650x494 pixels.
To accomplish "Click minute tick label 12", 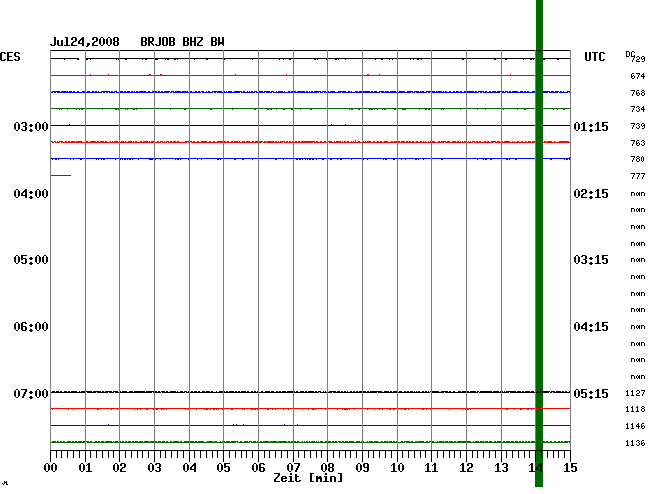I will 466,468.
